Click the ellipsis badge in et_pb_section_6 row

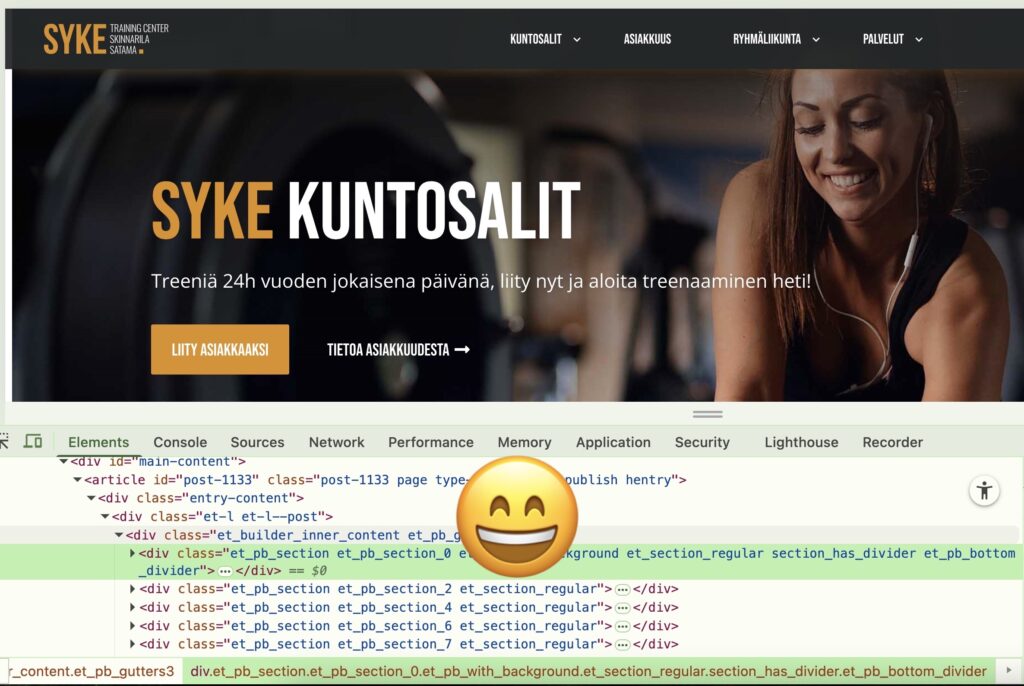[x=622, y=626]
